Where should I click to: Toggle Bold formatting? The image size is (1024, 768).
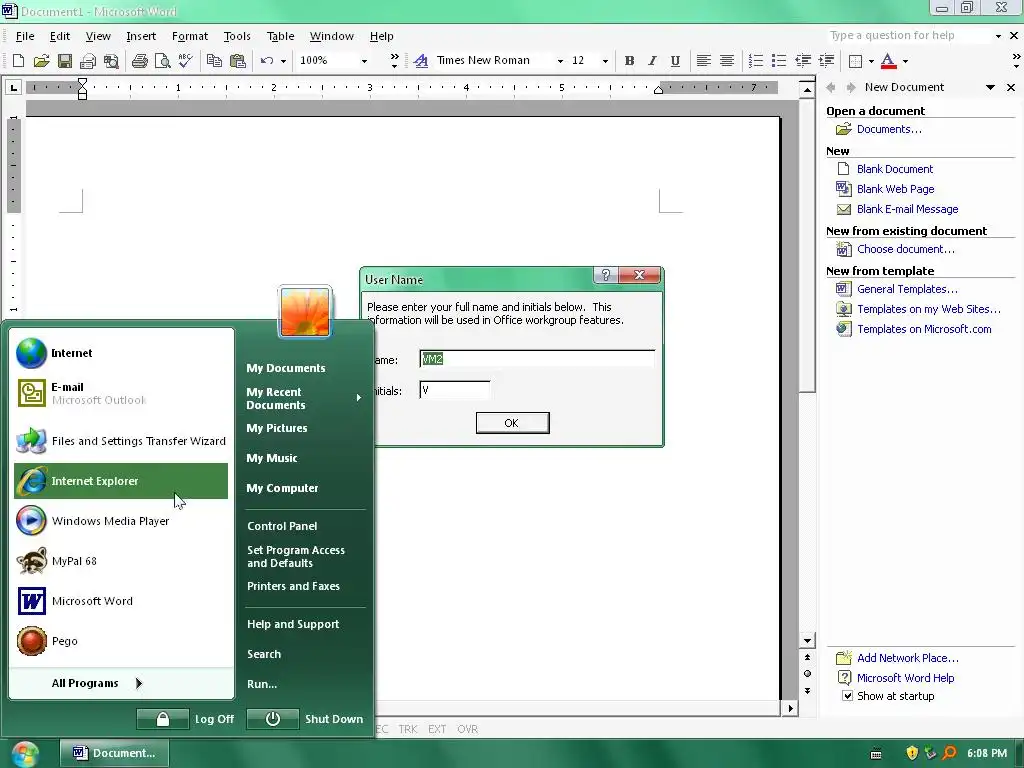coord(629,61)
